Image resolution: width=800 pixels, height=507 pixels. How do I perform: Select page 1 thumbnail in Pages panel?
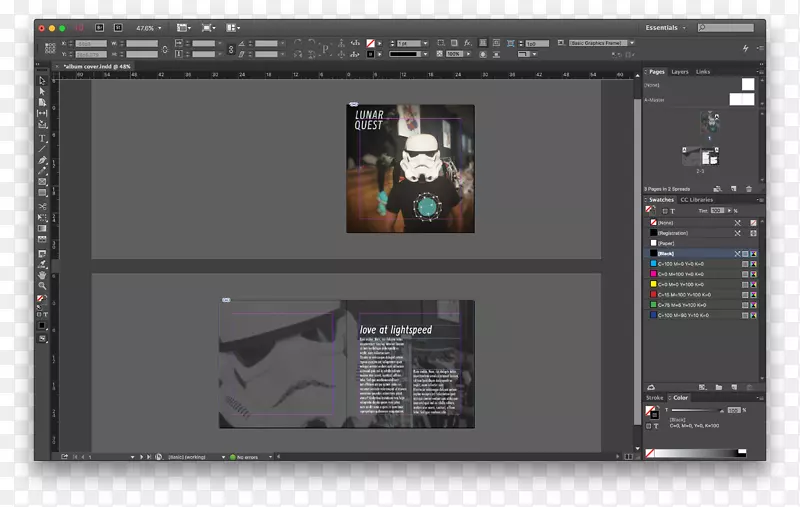click(x=709, y=122)
